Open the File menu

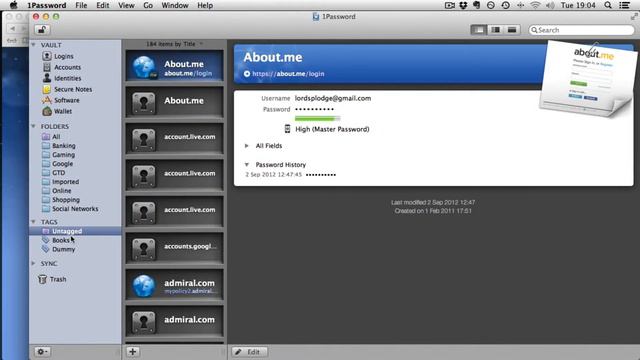click(81, 5)
